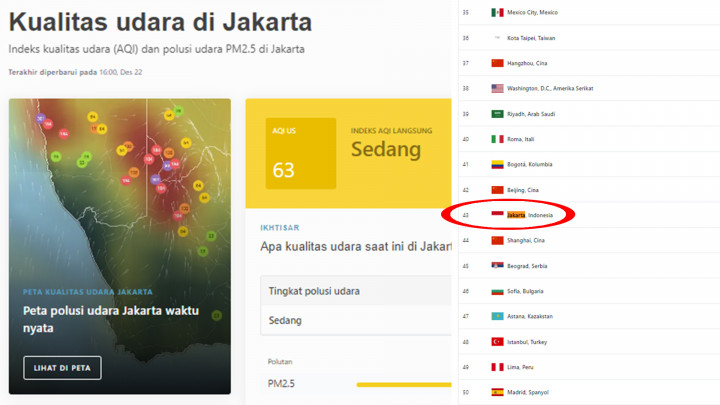Click the Kualitas udara di Jakarta heading
This screenshot has width=720, height=405.
coord(160,22)
